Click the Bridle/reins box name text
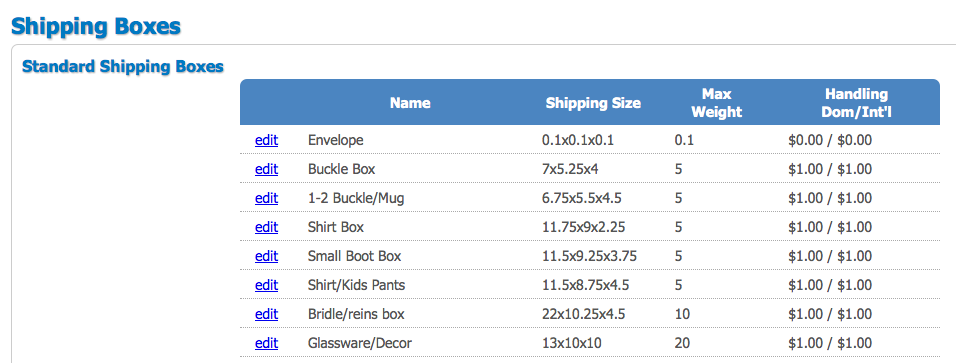The width and height of the screenshot is (956, 363). 356,314
